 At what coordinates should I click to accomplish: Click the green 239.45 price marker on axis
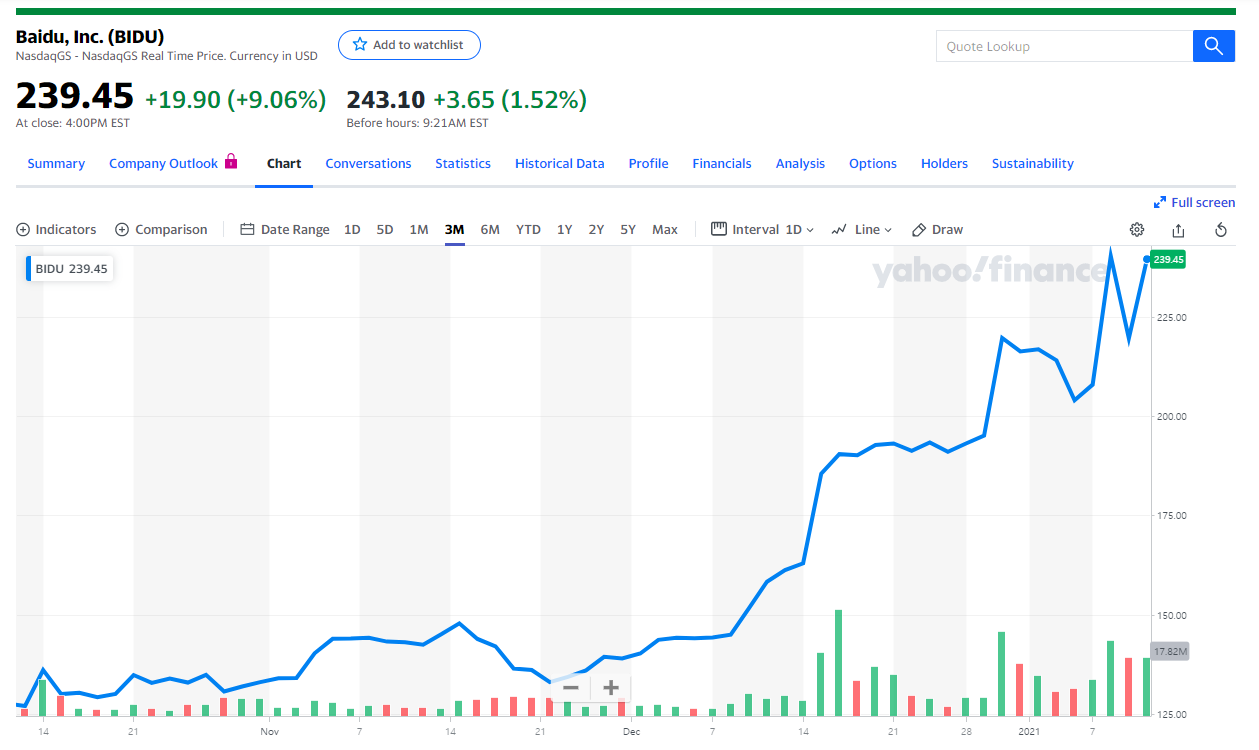coord(1168,260)
